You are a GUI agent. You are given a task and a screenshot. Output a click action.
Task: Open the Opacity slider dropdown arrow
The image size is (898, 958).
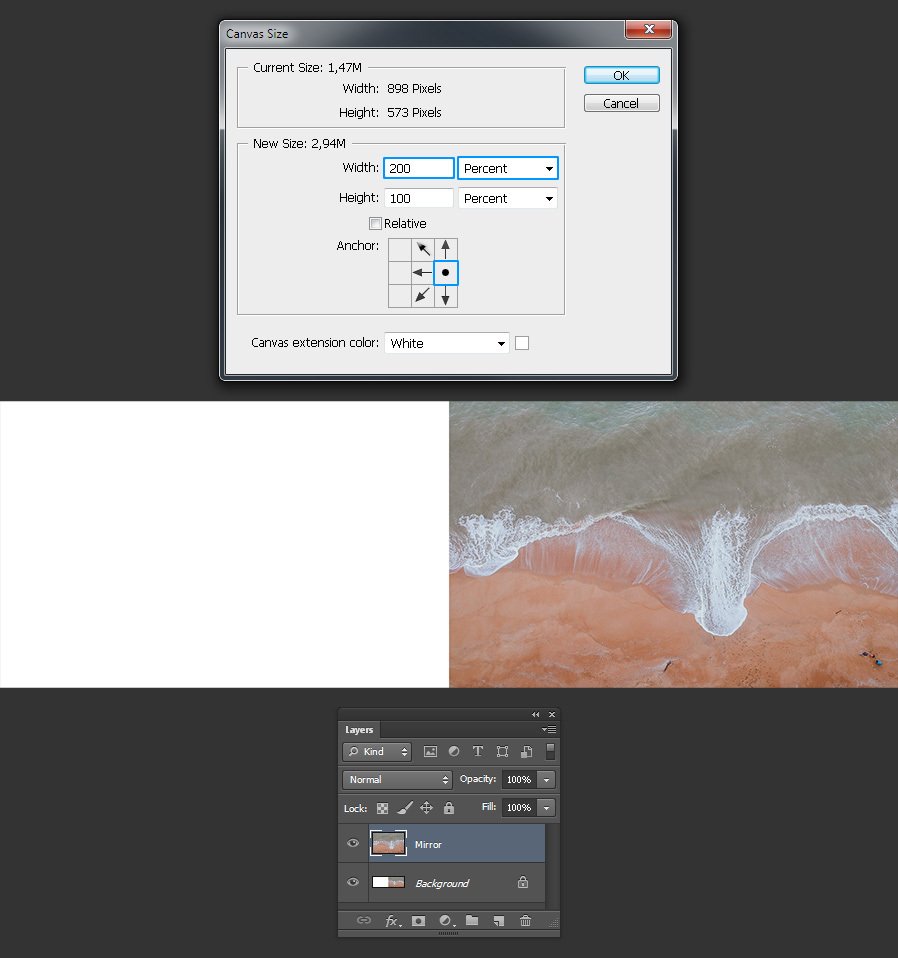pos(546,780)
